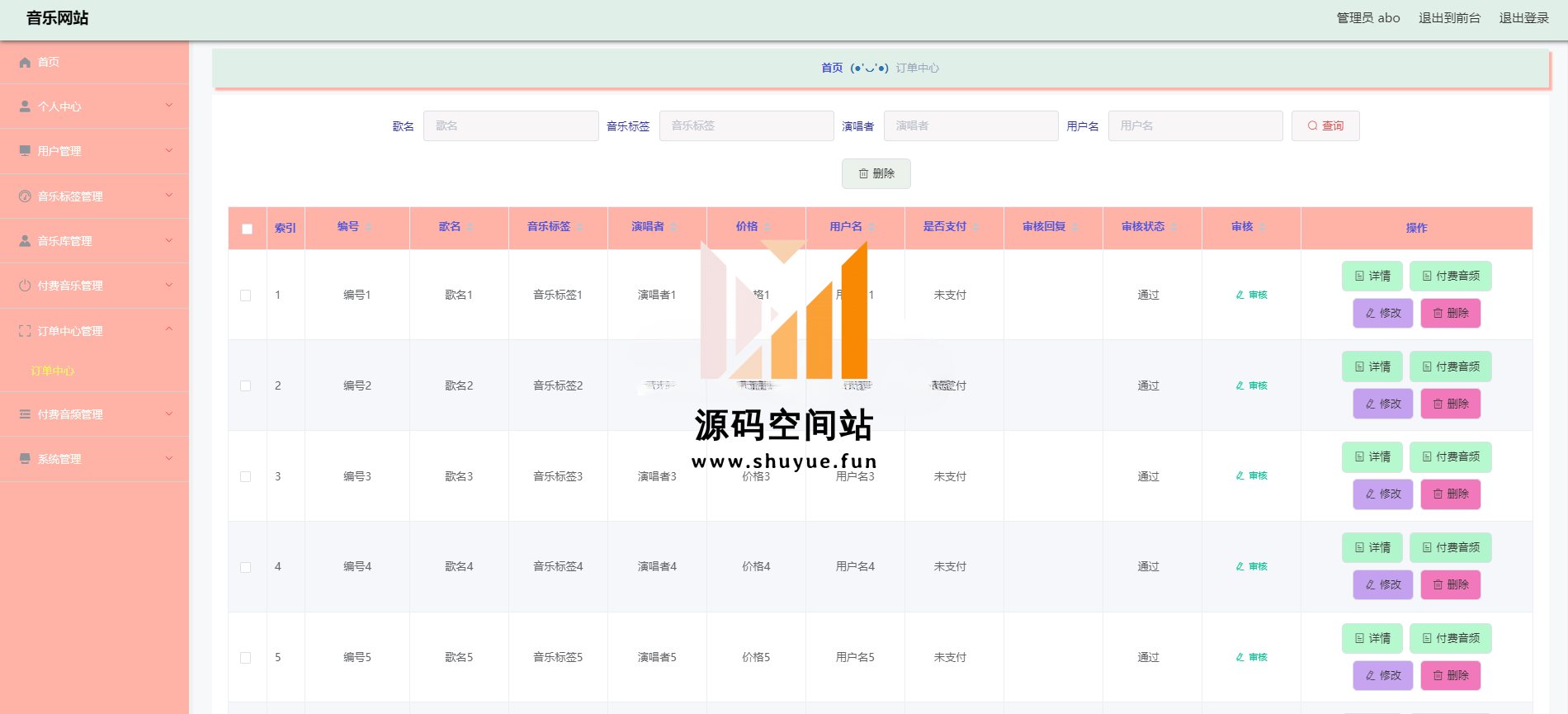Toggle select-all checkbox in table header
This screenshot has width=1568, height=714.
coord(247,229)
